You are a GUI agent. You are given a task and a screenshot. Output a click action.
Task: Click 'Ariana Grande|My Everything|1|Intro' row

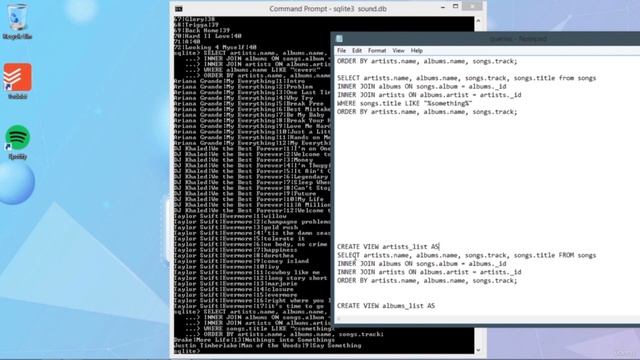(239, 81)
